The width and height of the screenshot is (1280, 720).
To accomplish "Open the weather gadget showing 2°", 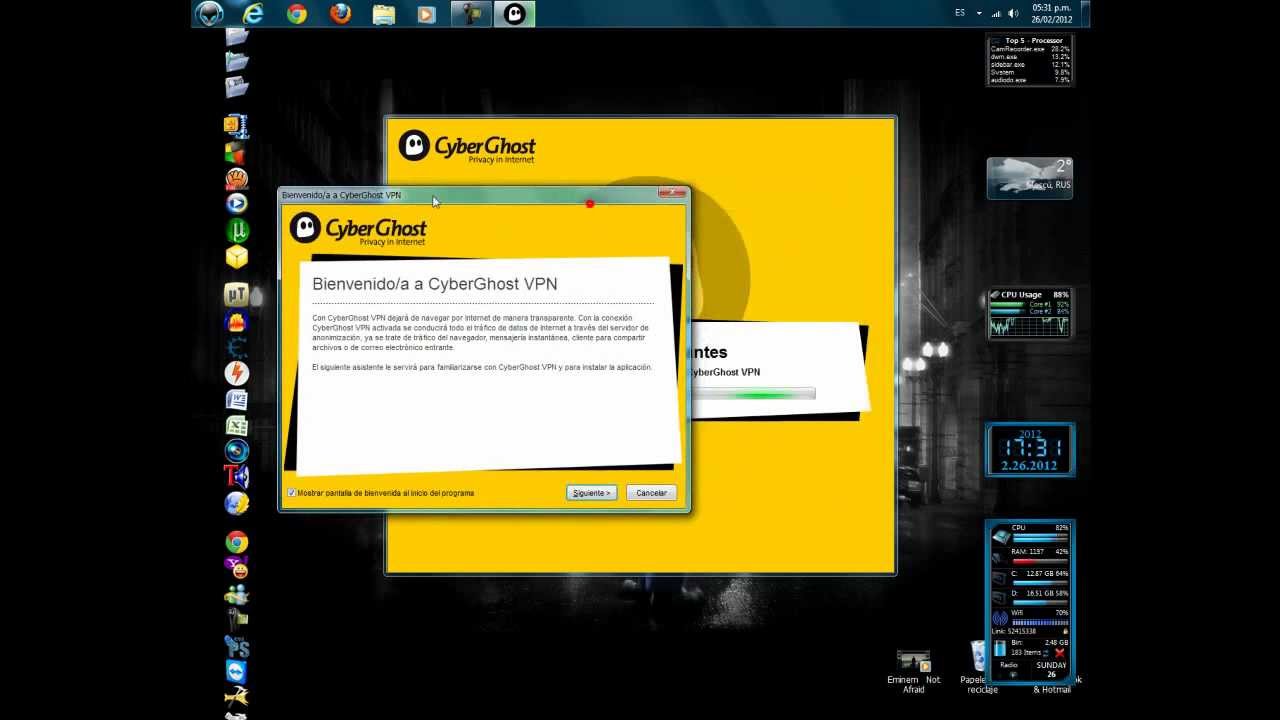I will (x=1029, y=178).
